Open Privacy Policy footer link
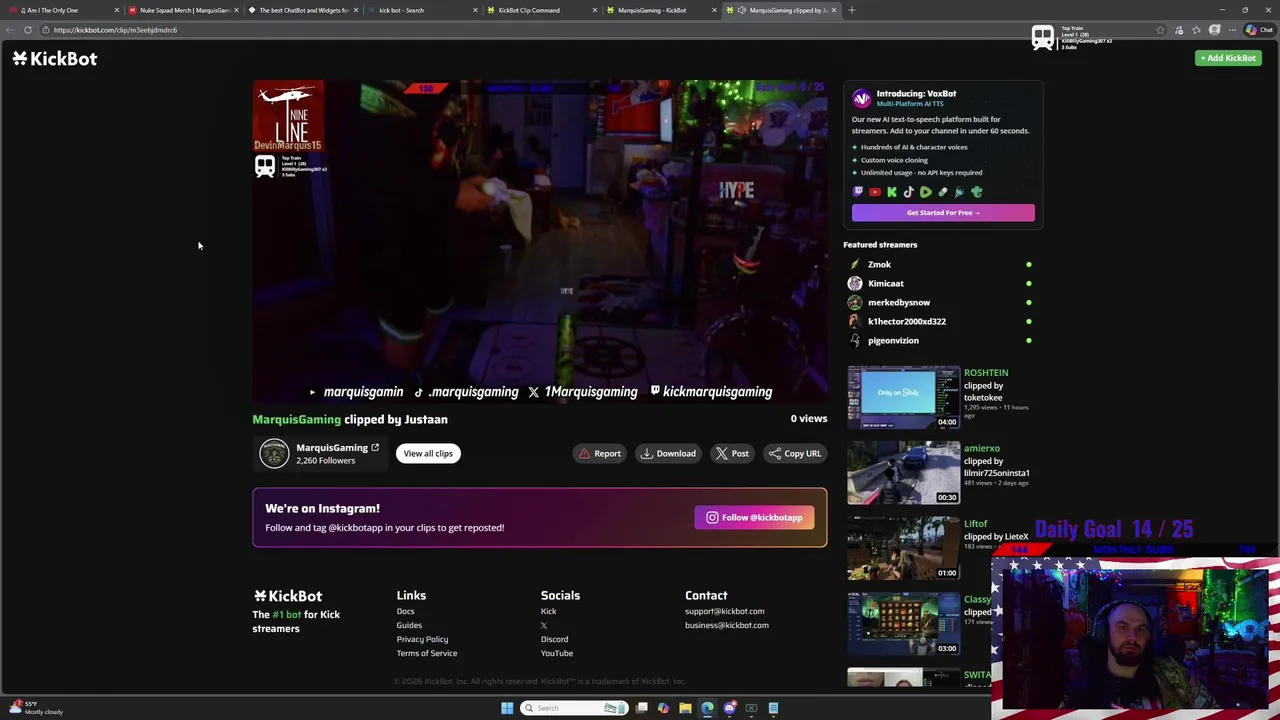 click(x=422, y=639)
